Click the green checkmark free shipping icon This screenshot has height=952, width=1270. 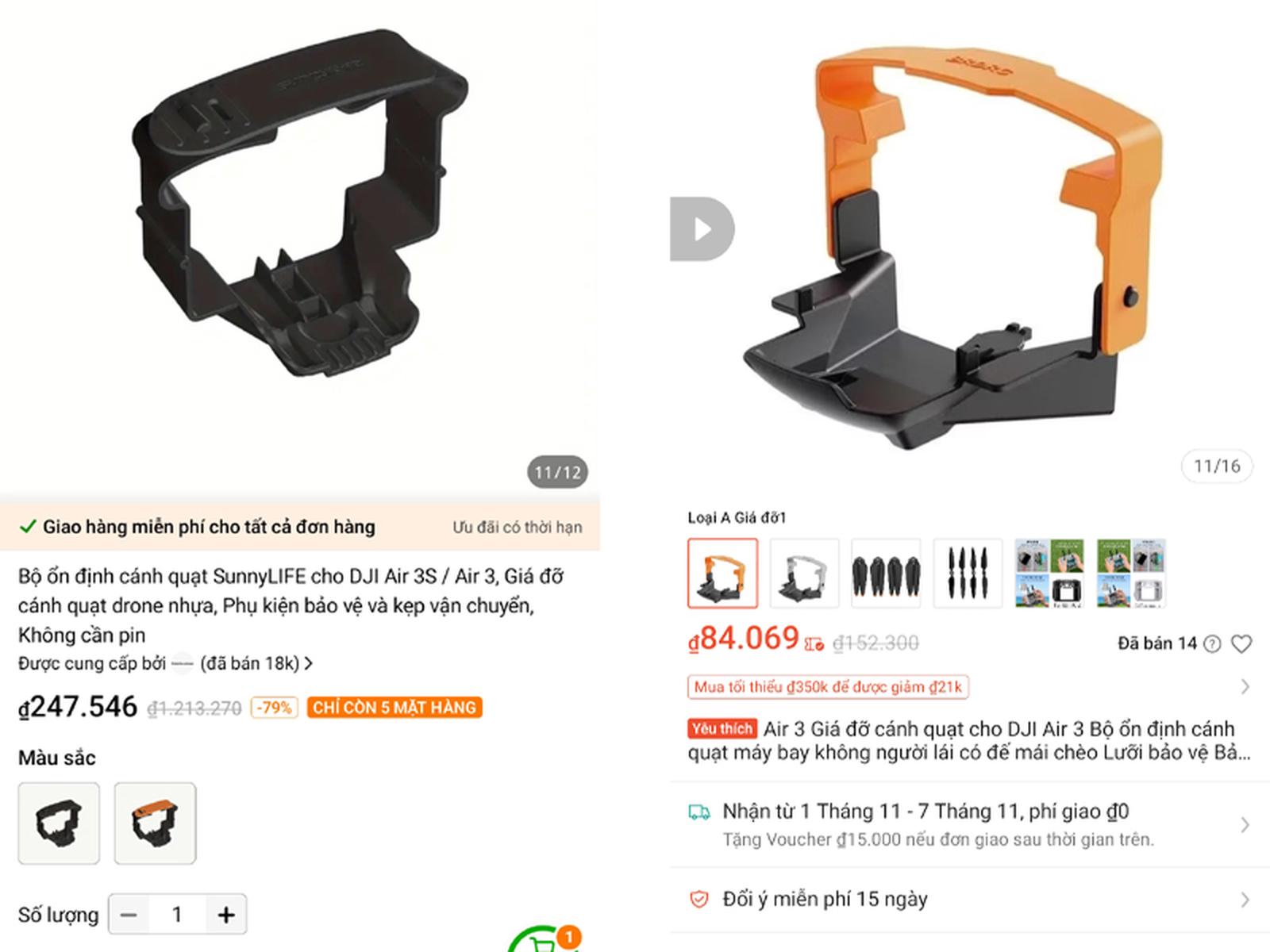[28, 527]
